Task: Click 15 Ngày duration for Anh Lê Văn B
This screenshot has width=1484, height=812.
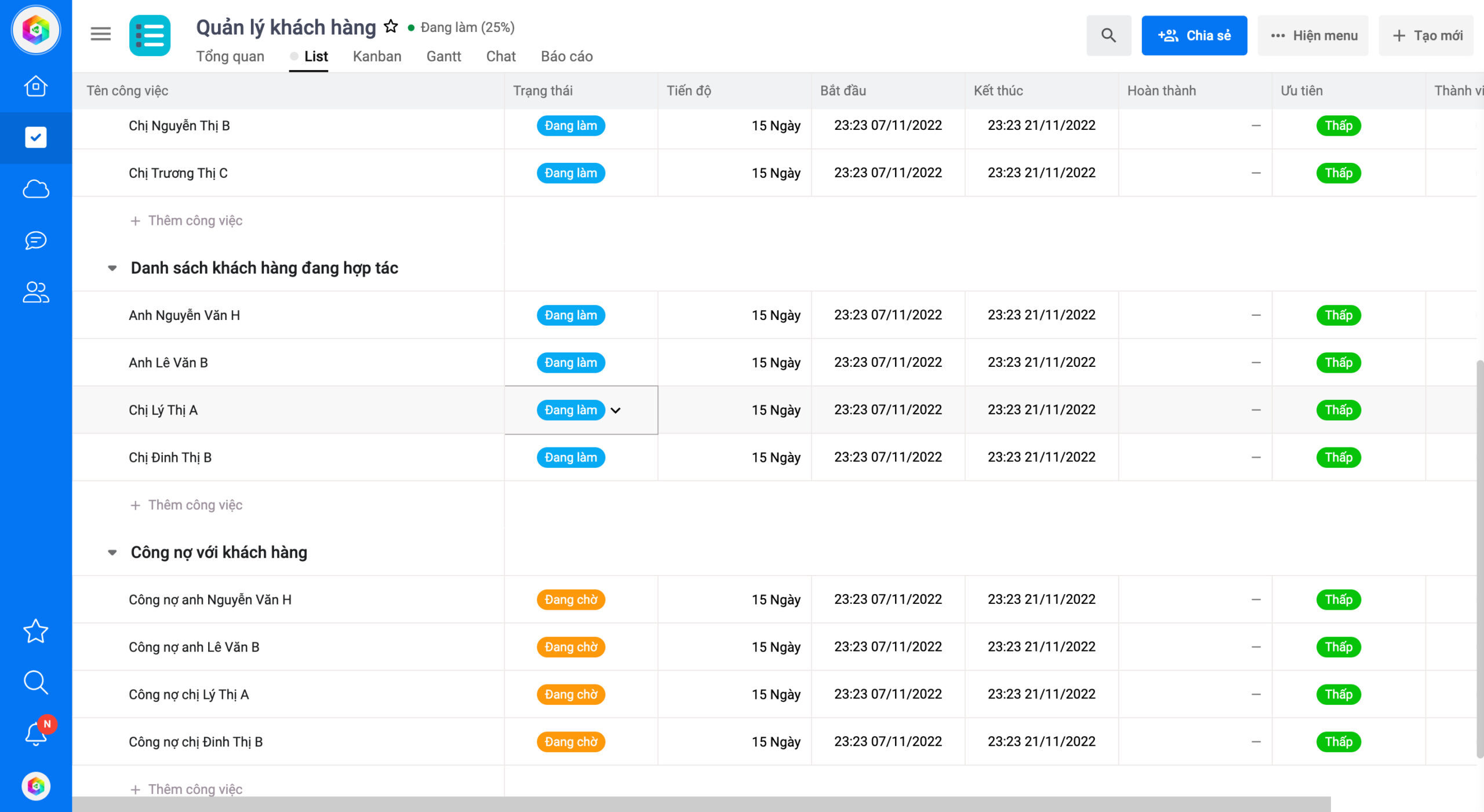Action: point(776,363)
